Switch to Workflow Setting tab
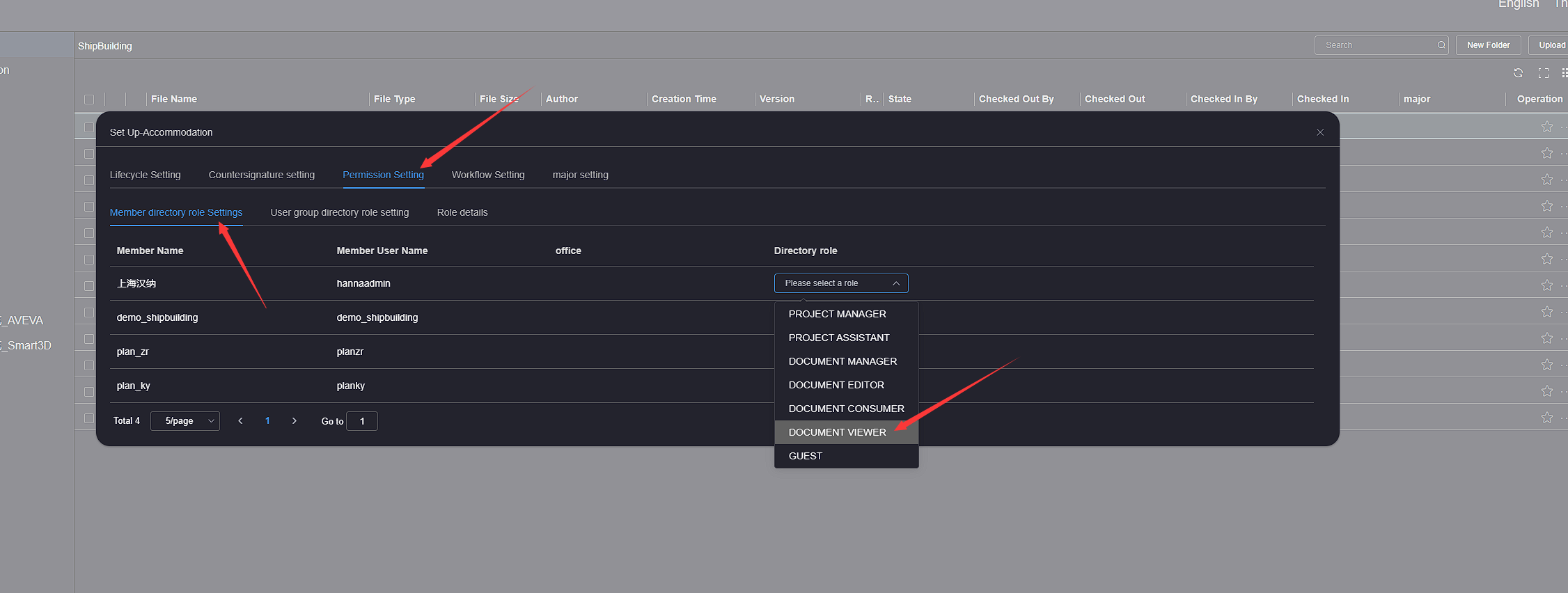 coord(488,175)
